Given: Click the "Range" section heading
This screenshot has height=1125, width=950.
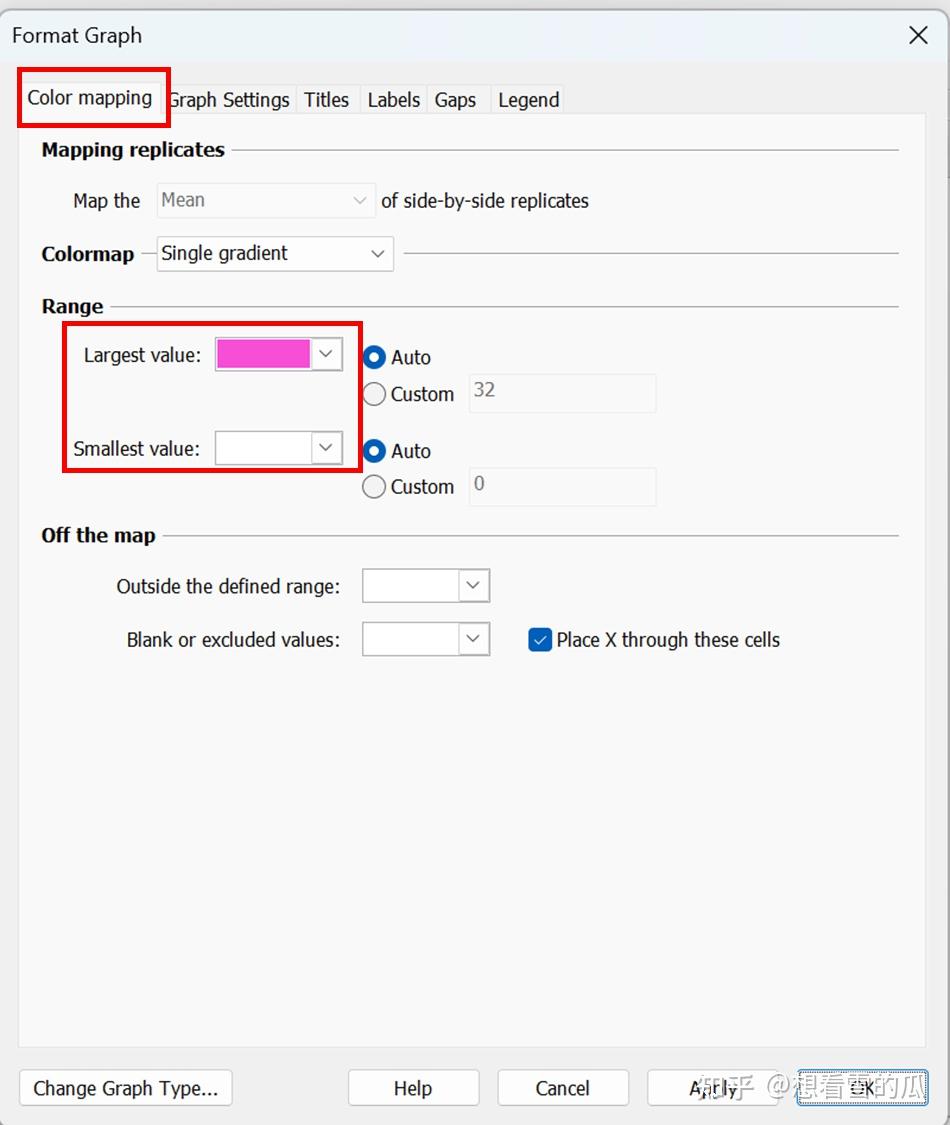Looking at the screenshot, I should pos(72,306).
